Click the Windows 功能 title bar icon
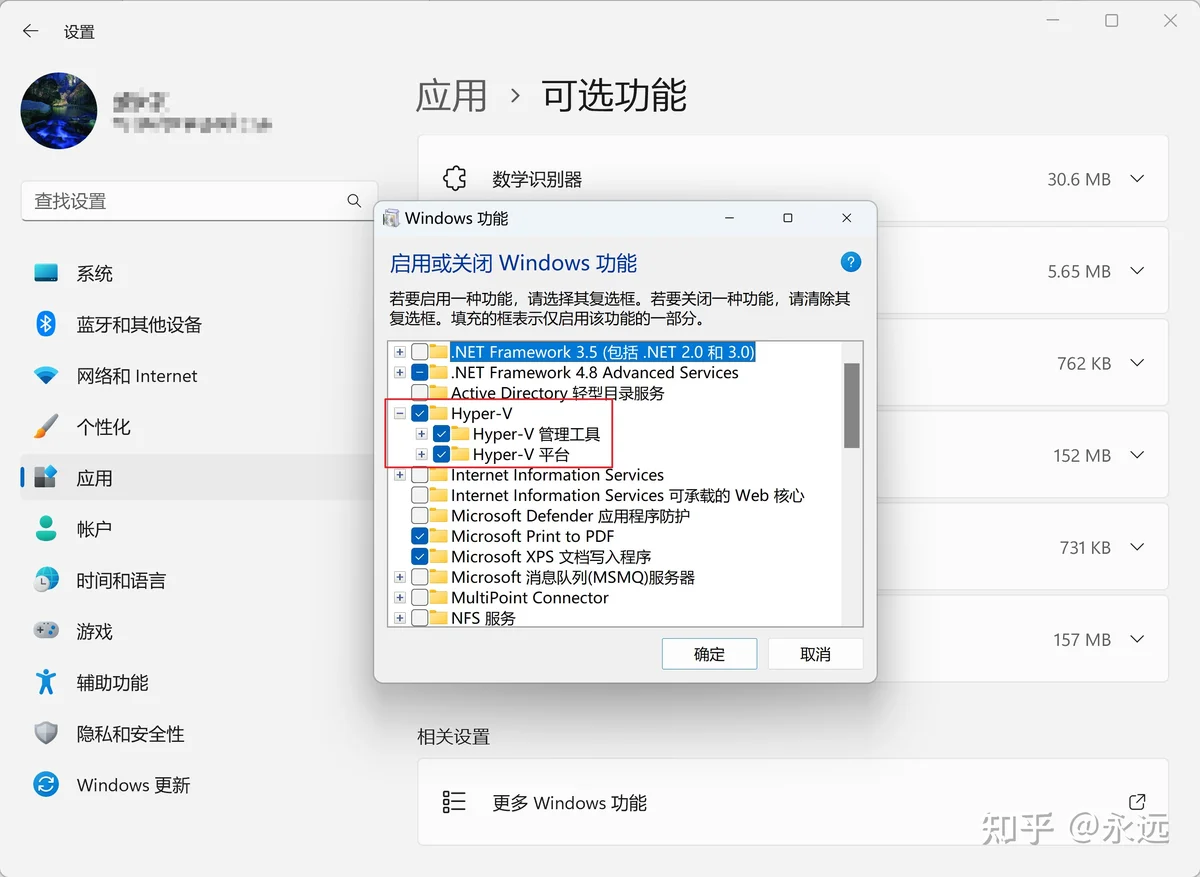This screenshot has height=877, width=1200. pyautogui.click(x=391, y=218)
